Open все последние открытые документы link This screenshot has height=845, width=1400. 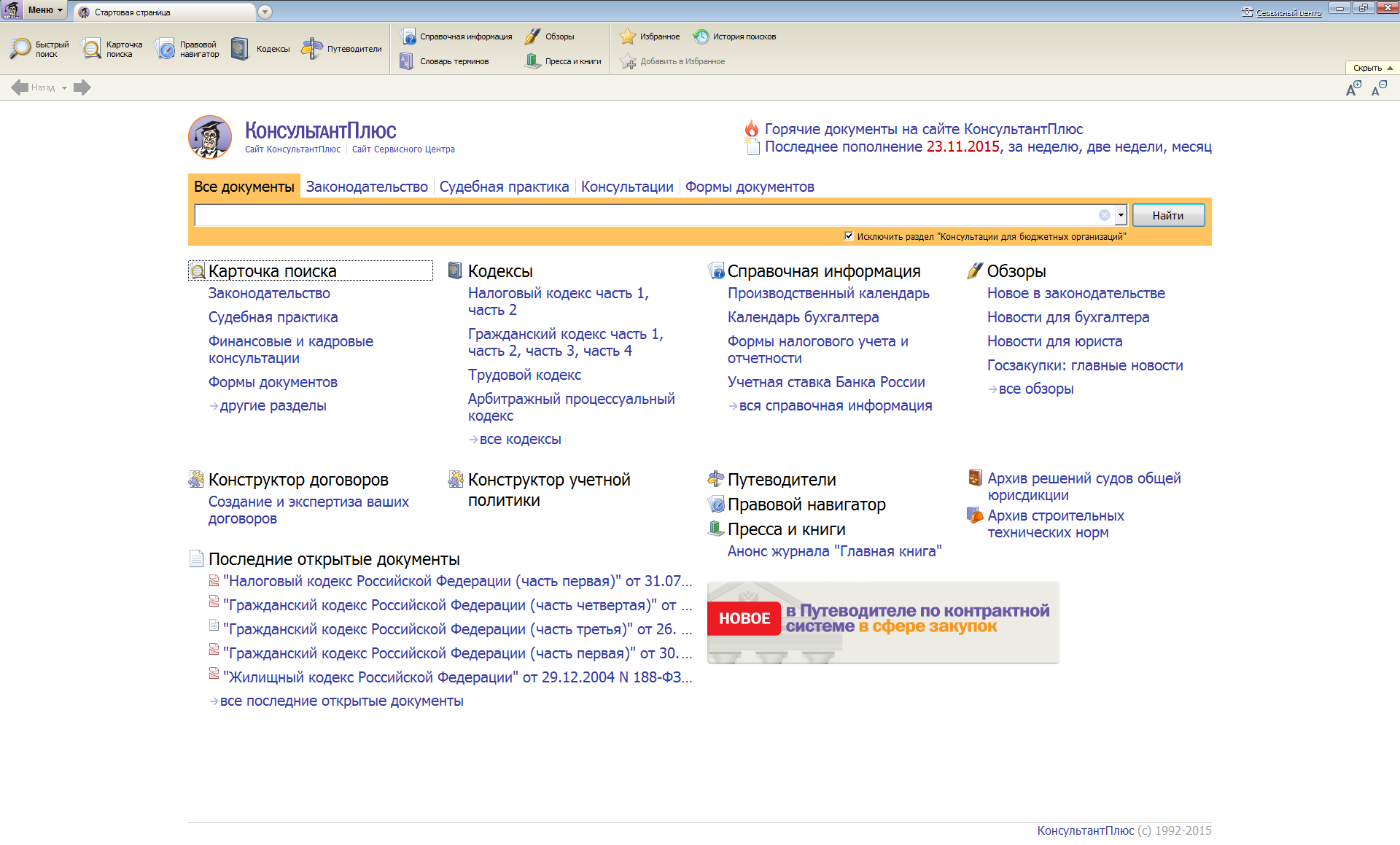coord(342,701)
